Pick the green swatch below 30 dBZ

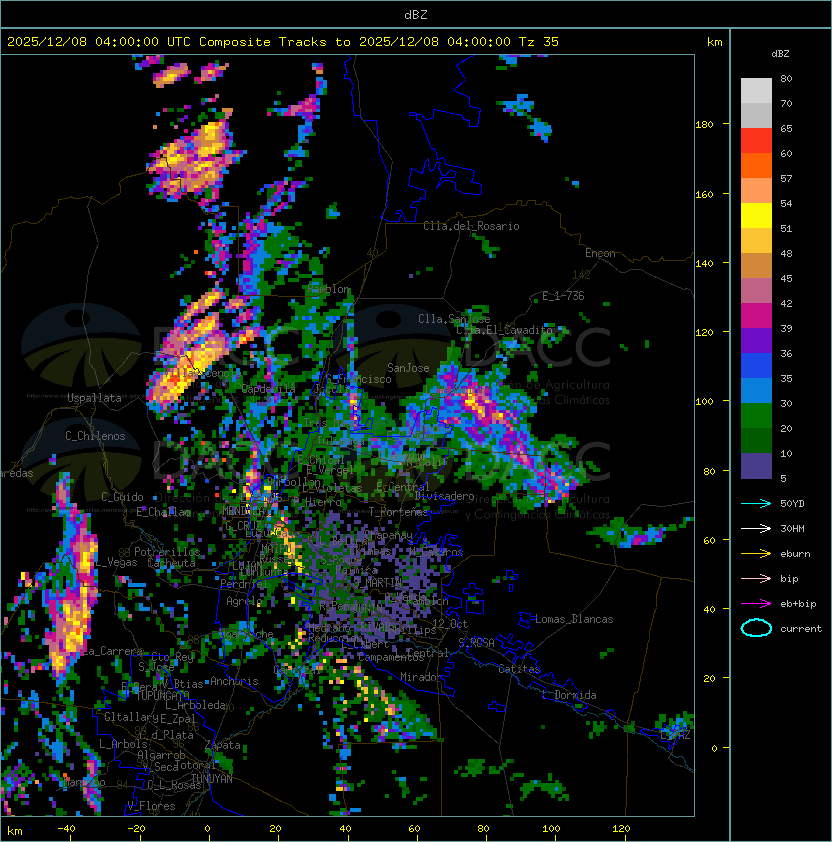click(x=756, y=415)
